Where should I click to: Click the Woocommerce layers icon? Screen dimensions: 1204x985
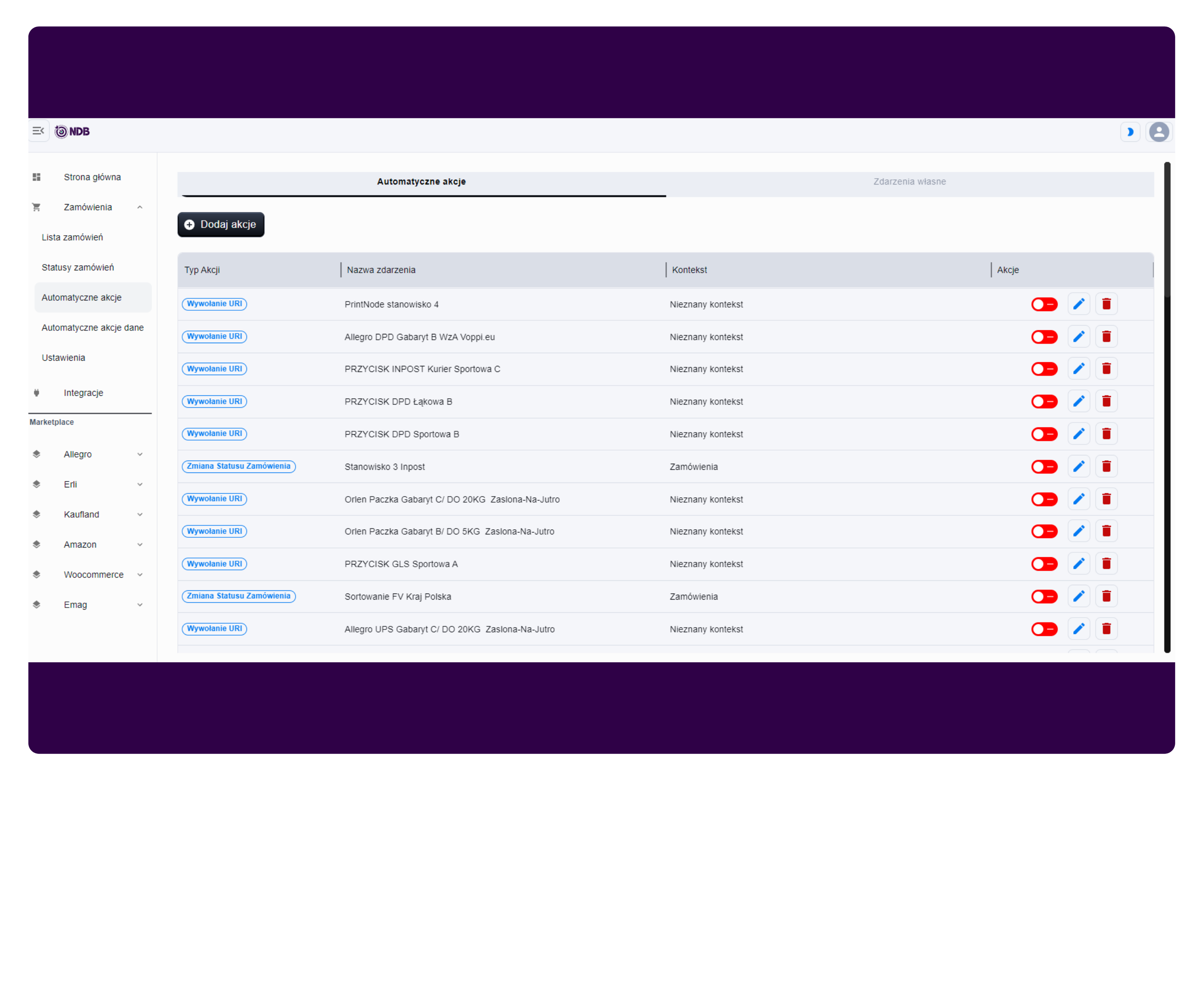point(36,574)
